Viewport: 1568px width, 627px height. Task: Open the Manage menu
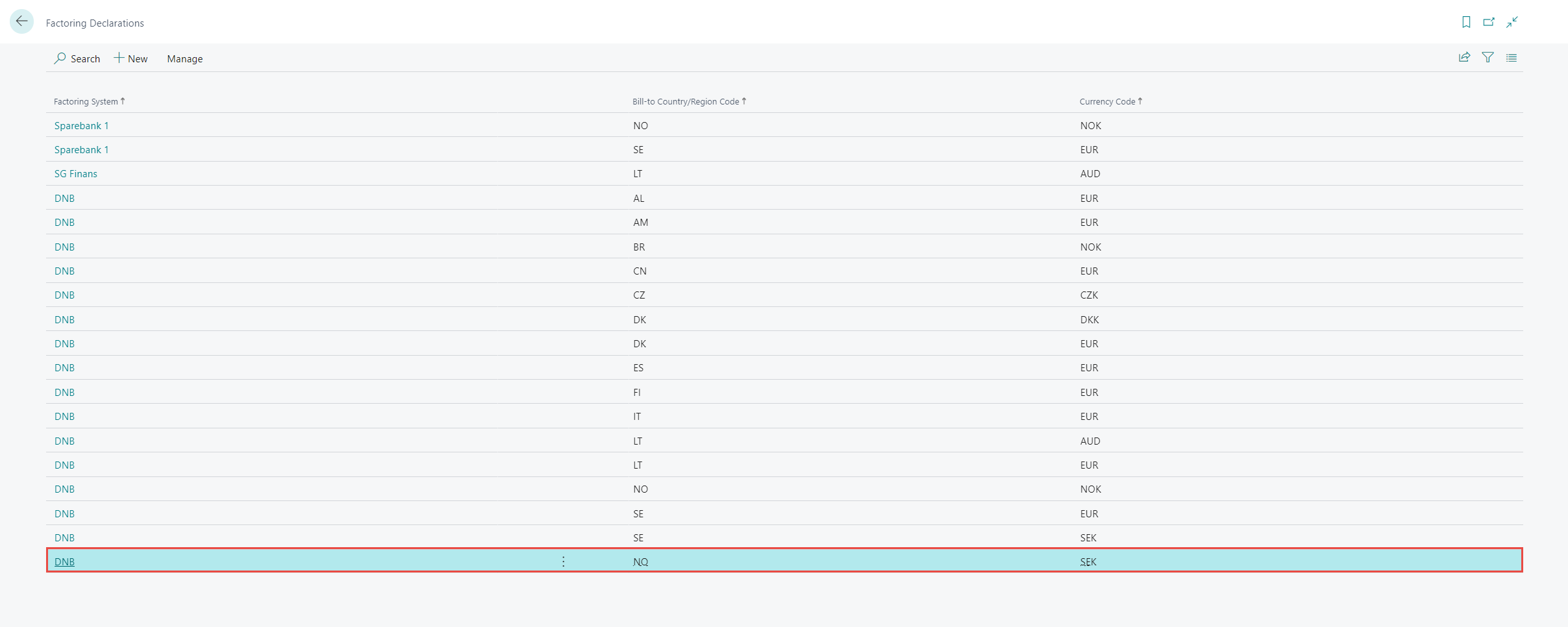click(x=184, y=58)
